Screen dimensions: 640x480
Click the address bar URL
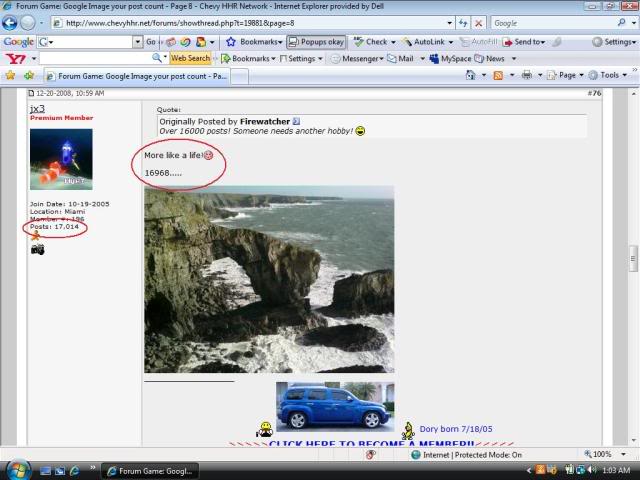point(180,23)
